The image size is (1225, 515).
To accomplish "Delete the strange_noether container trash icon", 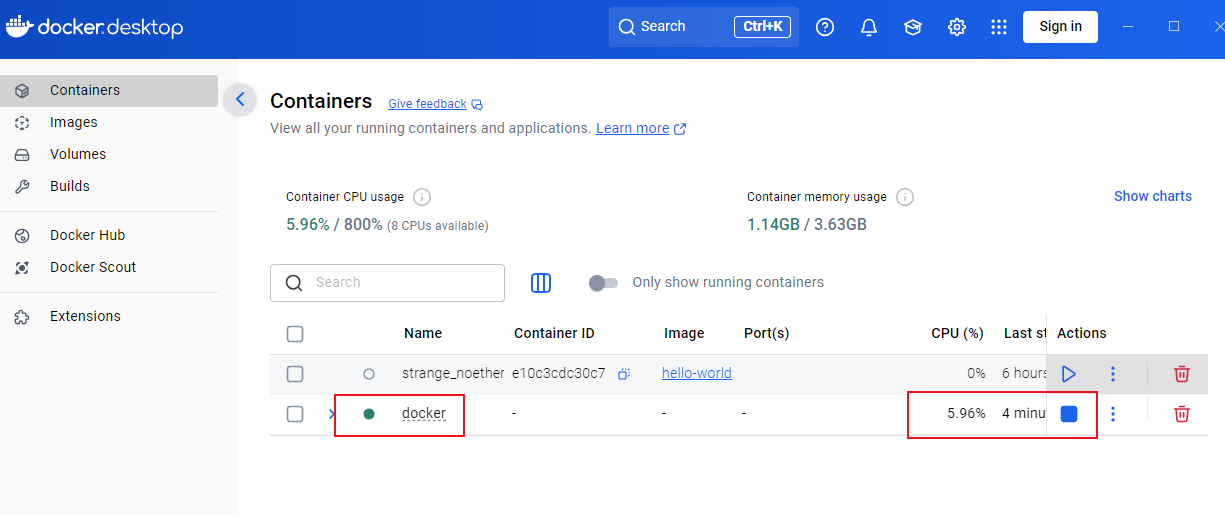I will [1182, 374].
